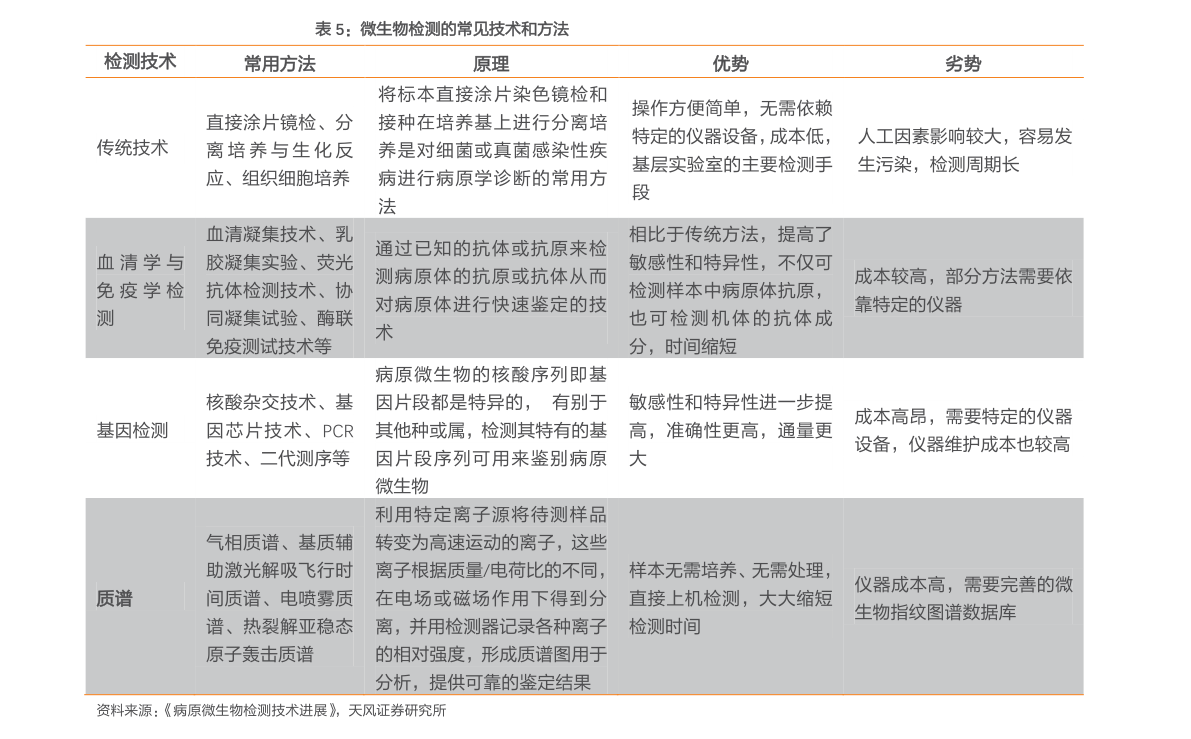
Task: Select the principle cell starting 通过已知的抗体或抗原
Action: click(x=491, y=290)
